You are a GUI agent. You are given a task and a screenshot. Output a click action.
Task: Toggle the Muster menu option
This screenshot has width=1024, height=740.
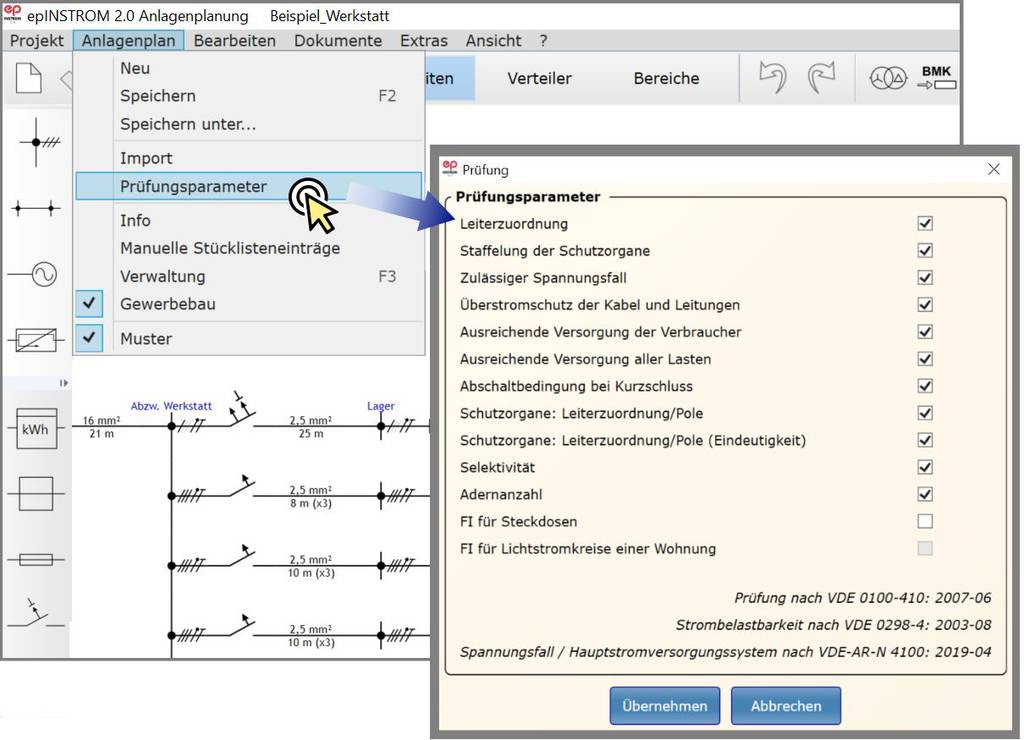click(249, 338)
